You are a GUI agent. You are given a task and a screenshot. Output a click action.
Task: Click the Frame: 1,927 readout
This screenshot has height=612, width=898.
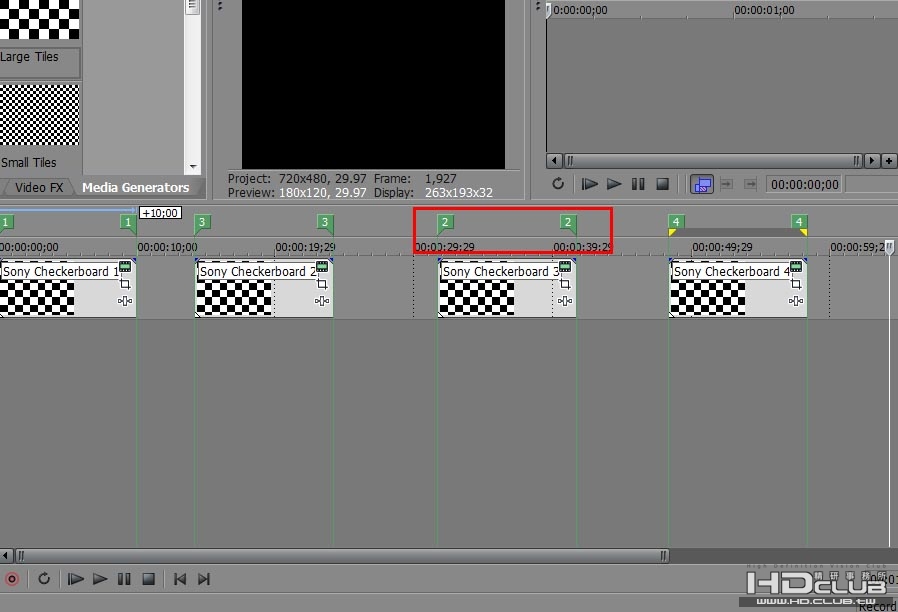click(x=415, y=179)
